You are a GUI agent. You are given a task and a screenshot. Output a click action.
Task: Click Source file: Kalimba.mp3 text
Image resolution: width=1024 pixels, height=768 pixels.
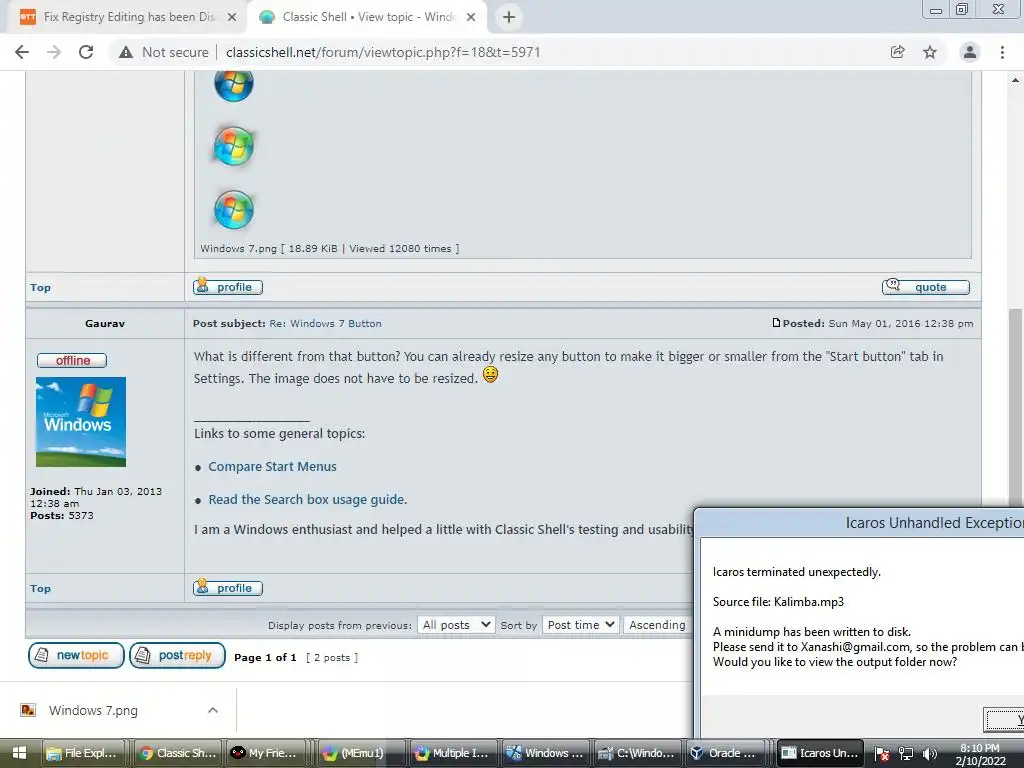point(778,601)
